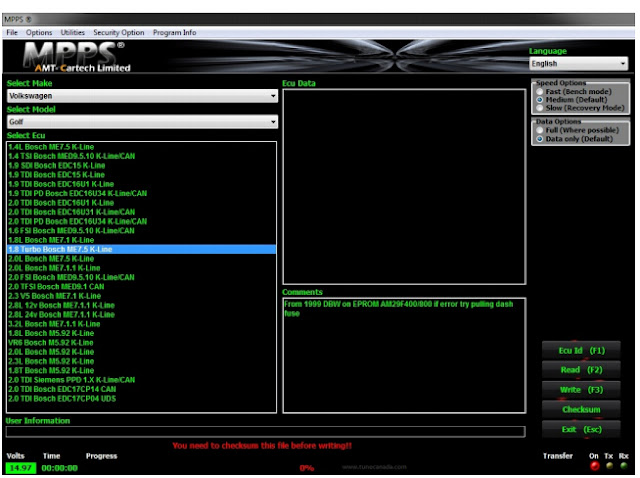Click the EPROM comment text in Comments

tap(398, 309)
